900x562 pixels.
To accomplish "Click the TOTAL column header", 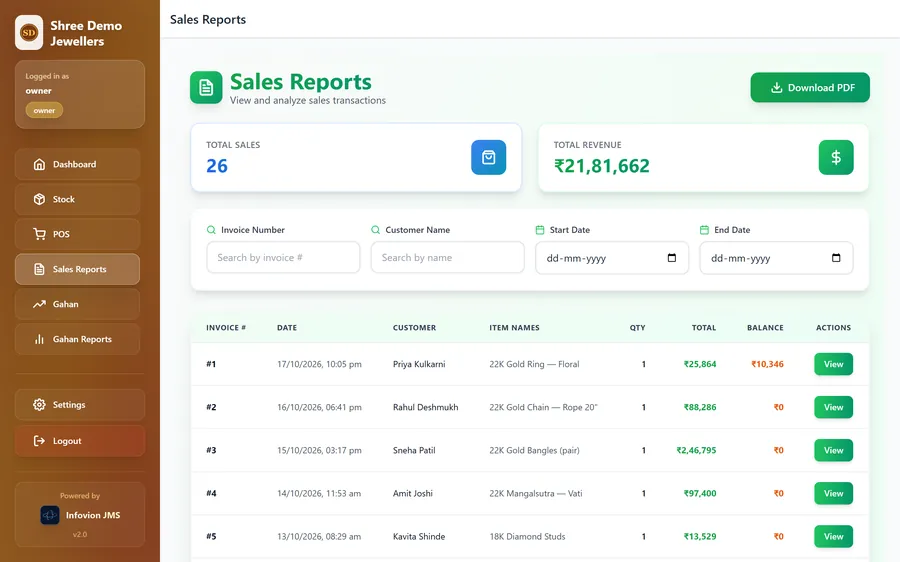I will point(704,328).
